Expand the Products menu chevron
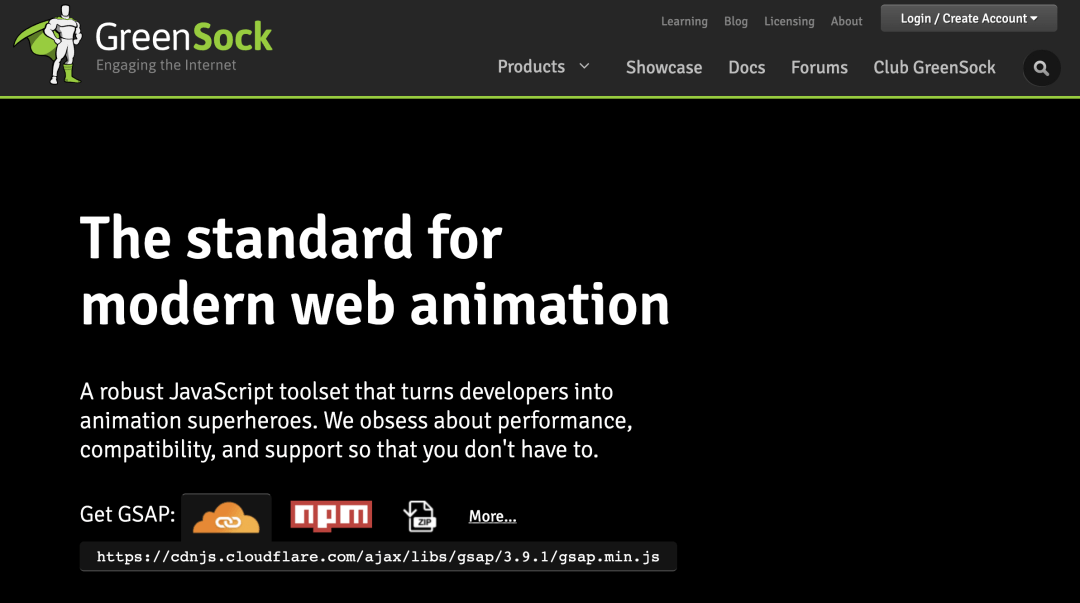Viewport: 1080px width, 603px height. point(585,66)
